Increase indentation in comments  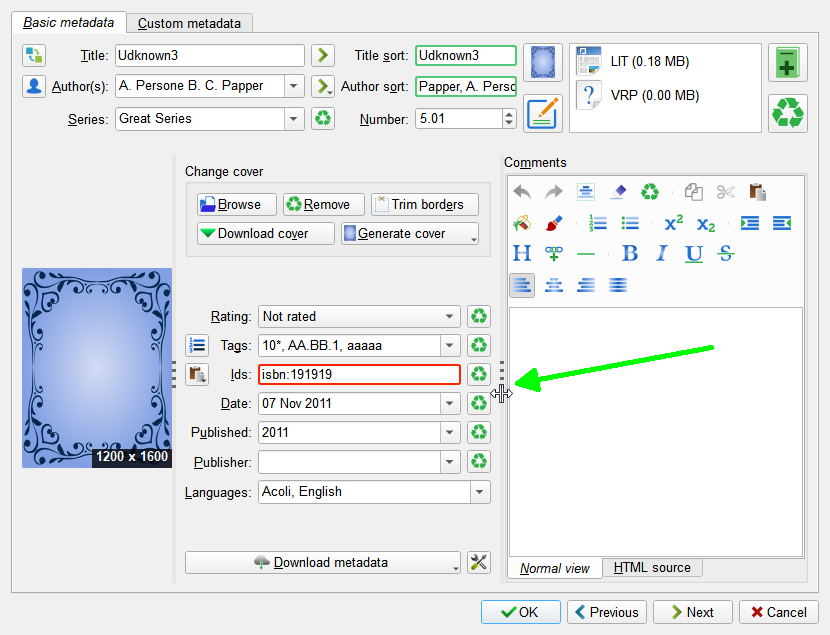coord(750,223)
